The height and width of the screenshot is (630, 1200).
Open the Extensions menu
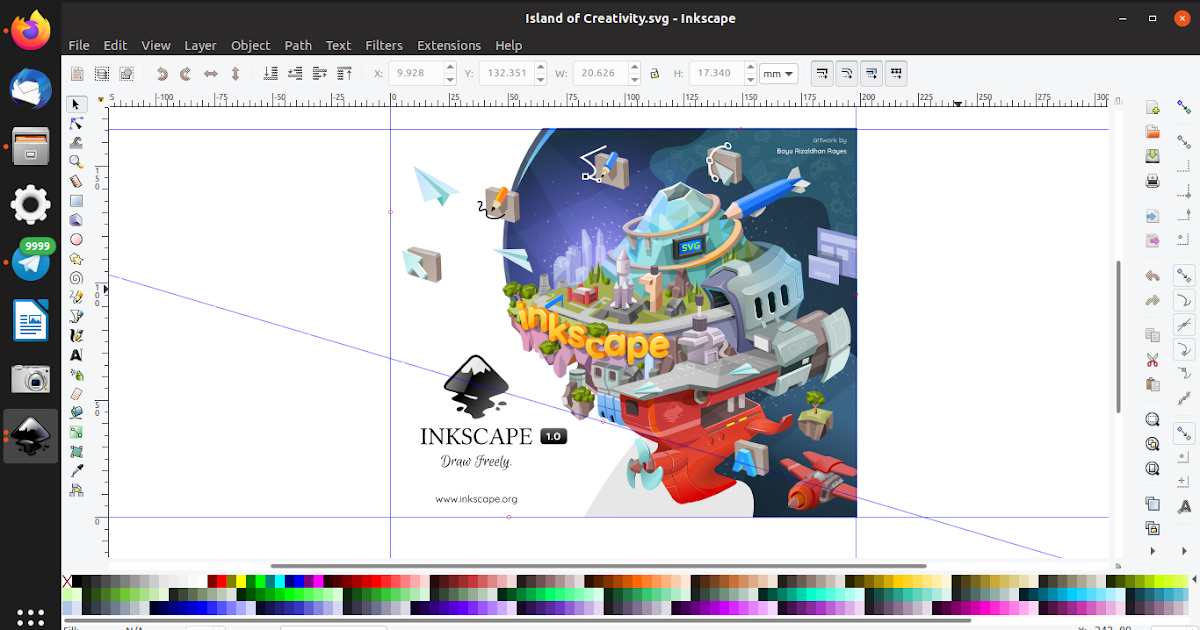point(449,45)
